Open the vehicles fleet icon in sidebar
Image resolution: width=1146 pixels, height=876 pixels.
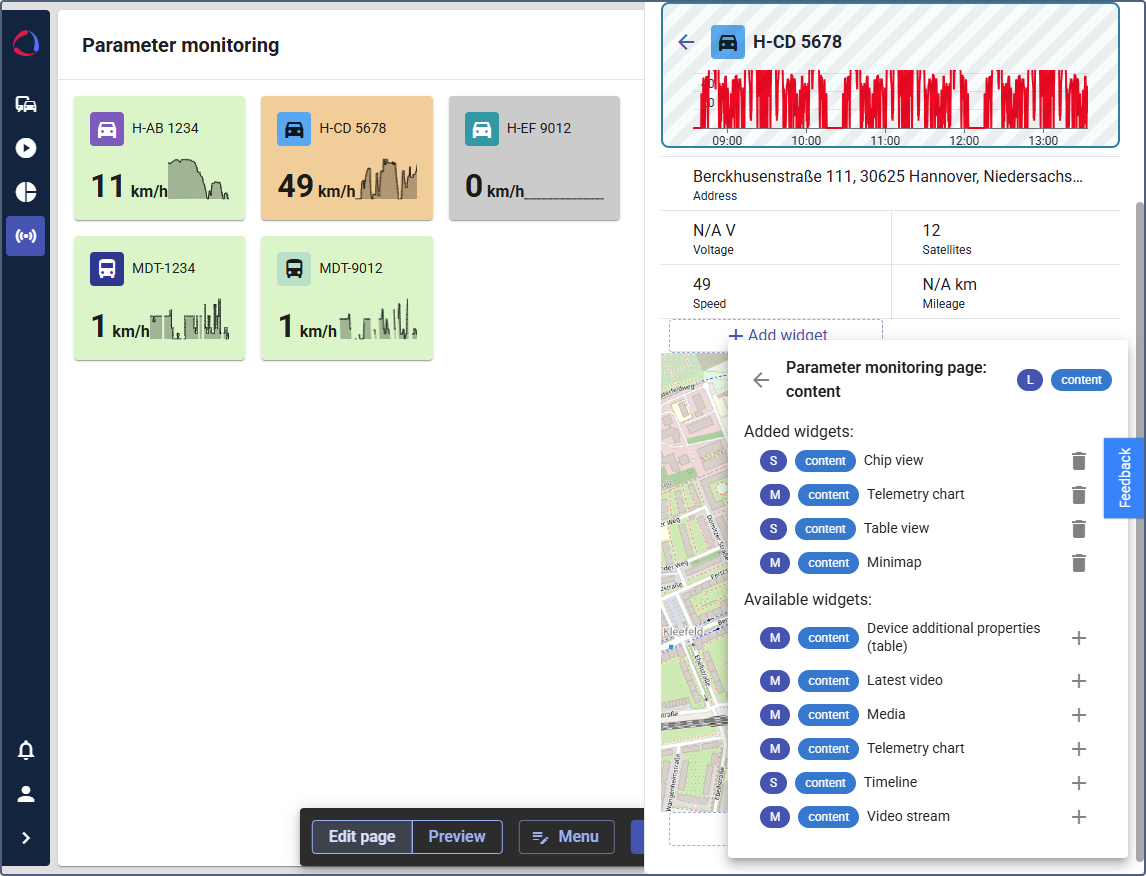click(x=26, y=104)
